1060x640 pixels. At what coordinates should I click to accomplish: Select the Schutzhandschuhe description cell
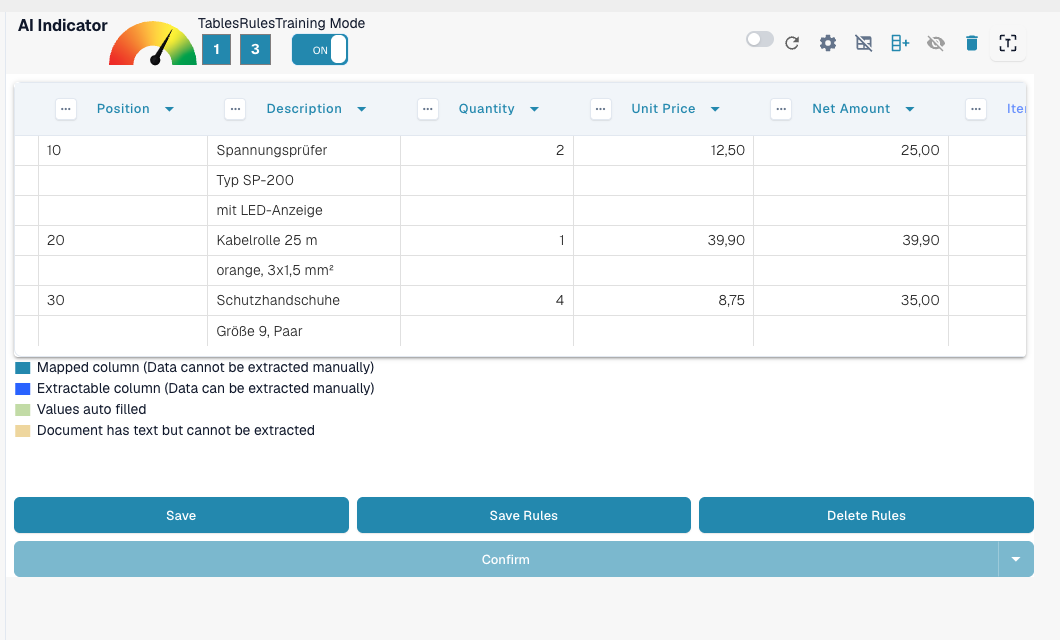click(x=304, y=300)
